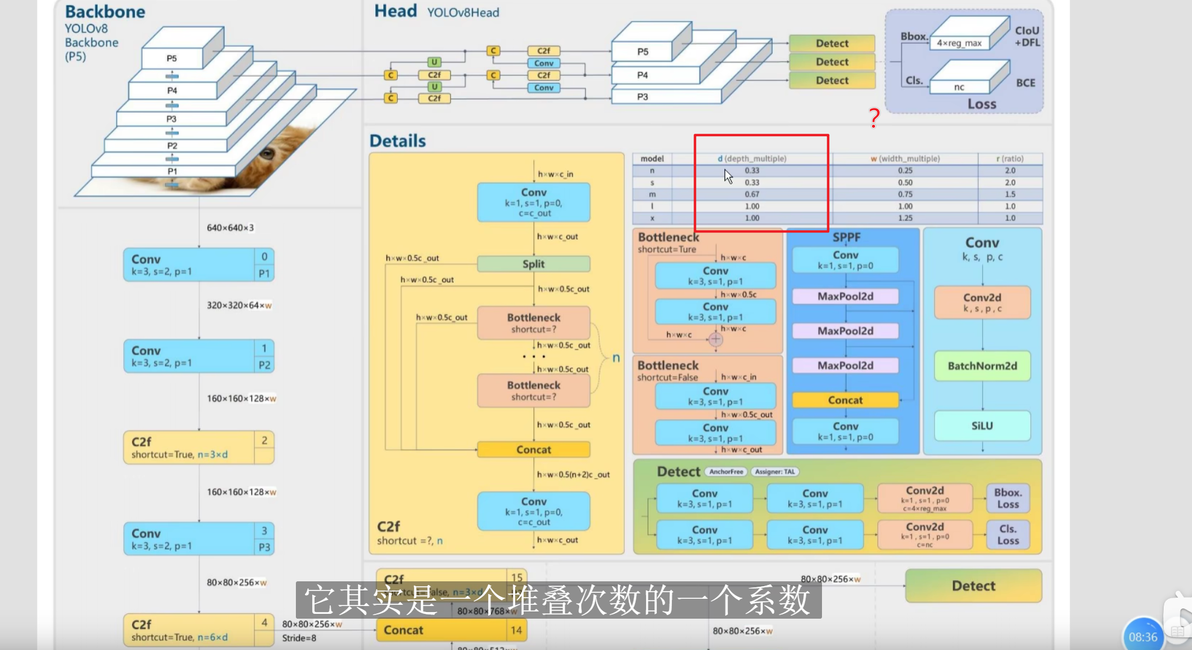The height and width of the screenshot is (650, 1192).
Task: Click the YOLOv8Head label
Action: 463,13
